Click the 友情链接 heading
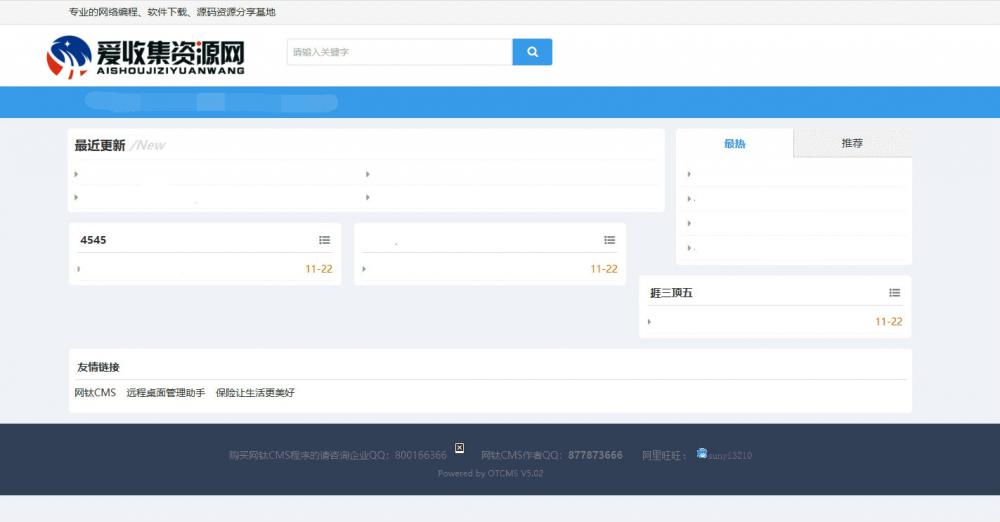Viewport: 1000px width, 522px height. point(98,367)
